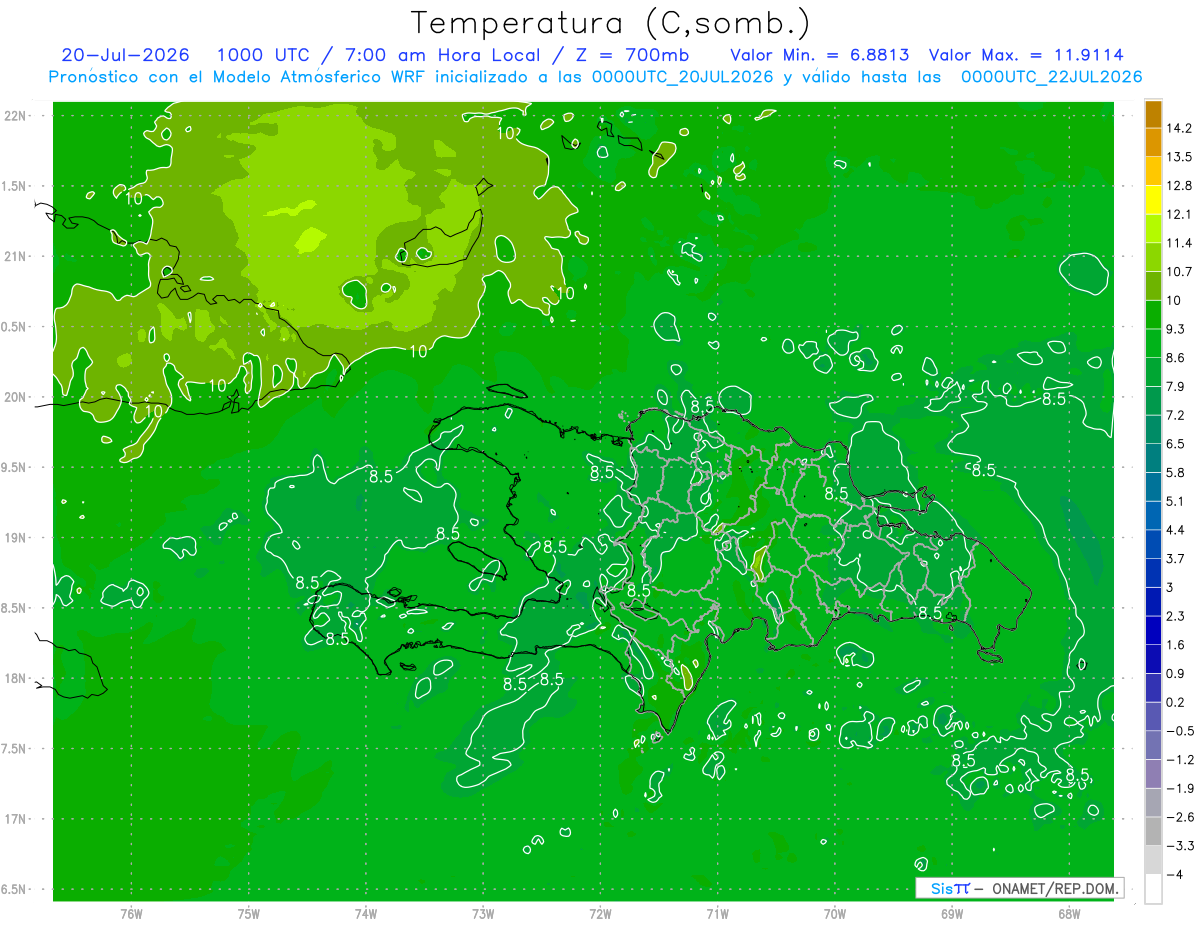Click the "1000 UTC" time text
This screenshot has height=927, width=1200.
click(x=264, y=55)
